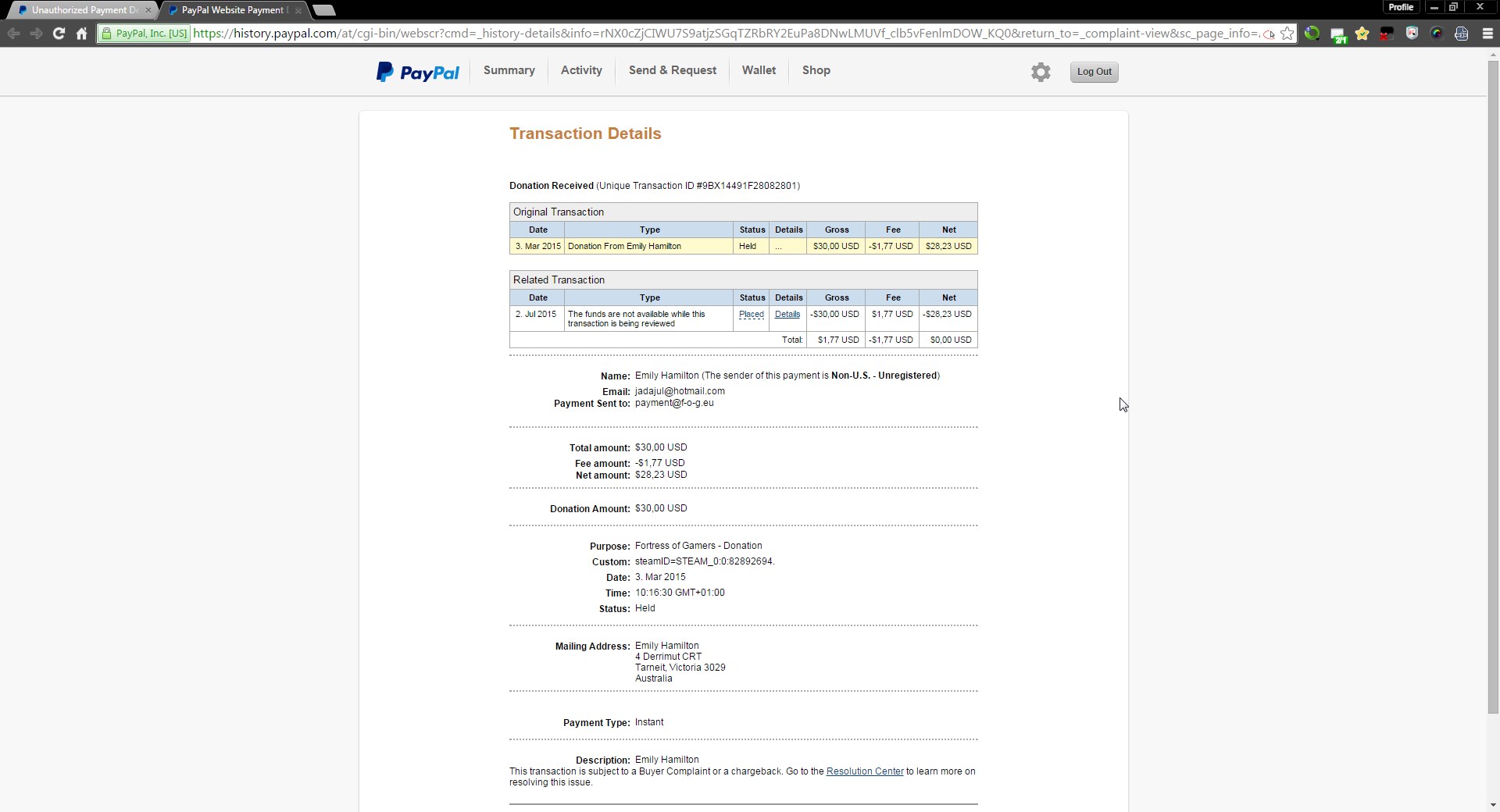Open the Activity menu item
This screenshot has width=1500, height=812.
pos(581,70)
